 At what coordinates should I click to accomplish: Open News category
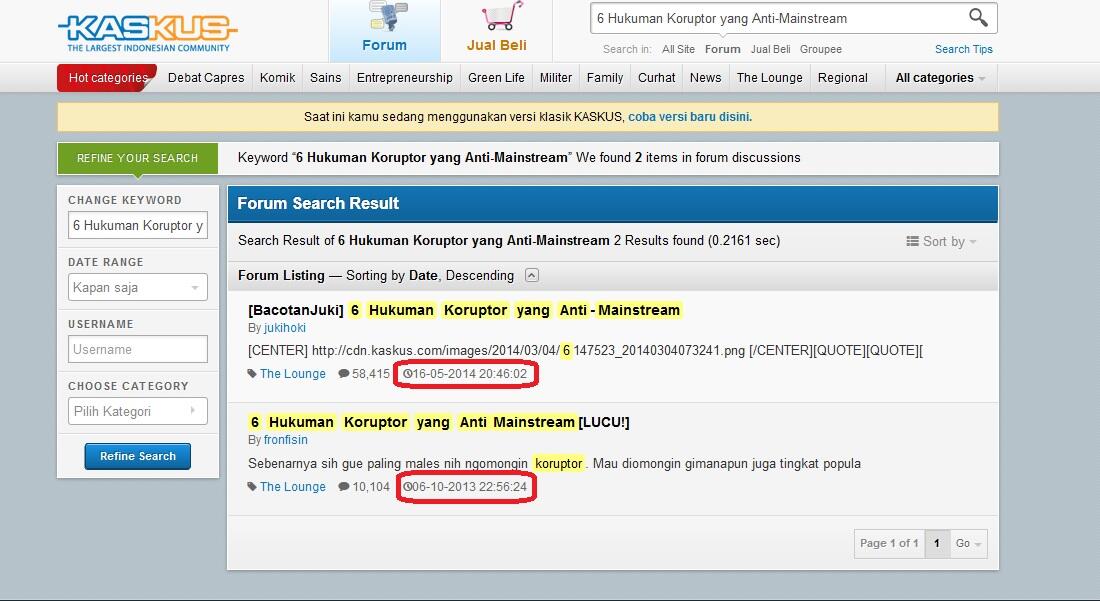tap(705, 78)
